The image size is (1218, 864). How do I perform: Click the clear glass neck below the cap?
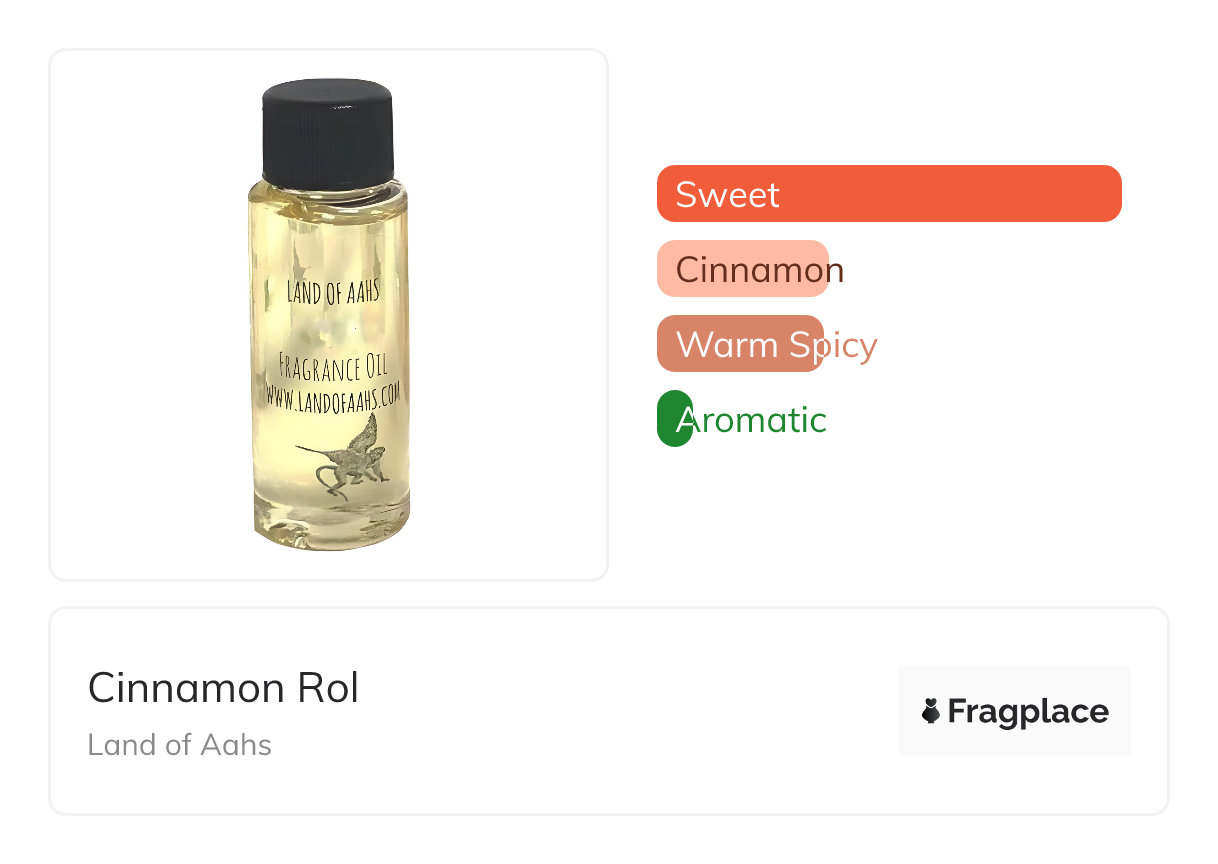pos(327,189)
